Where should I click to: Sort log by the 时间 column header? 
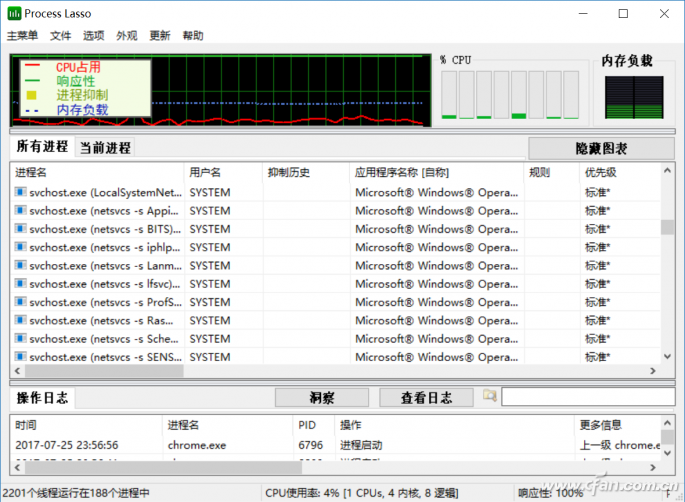(x=86, y=425)
